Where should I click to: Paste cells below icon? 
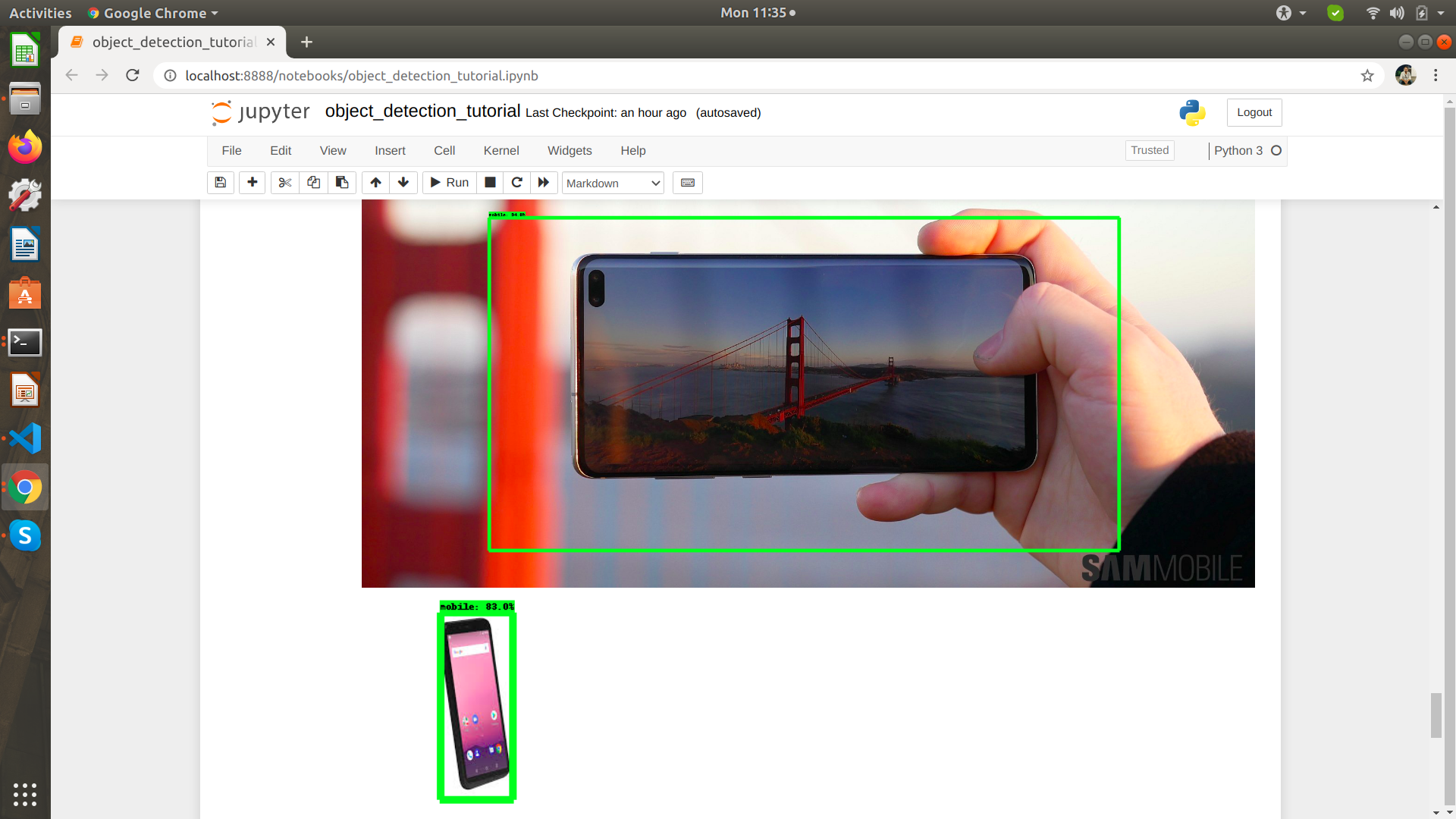[342, 183]
